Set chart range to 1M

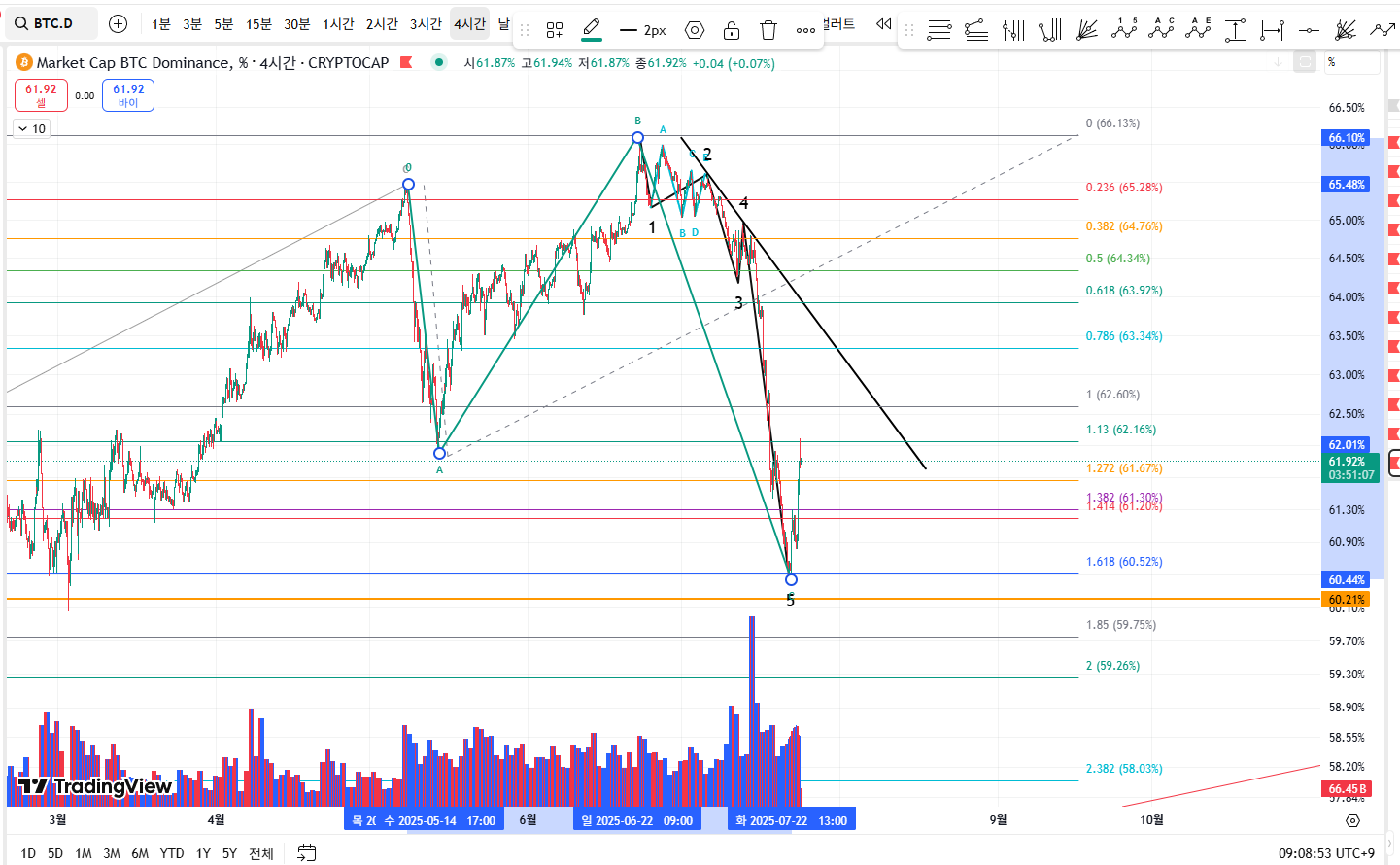click(84, 853)
